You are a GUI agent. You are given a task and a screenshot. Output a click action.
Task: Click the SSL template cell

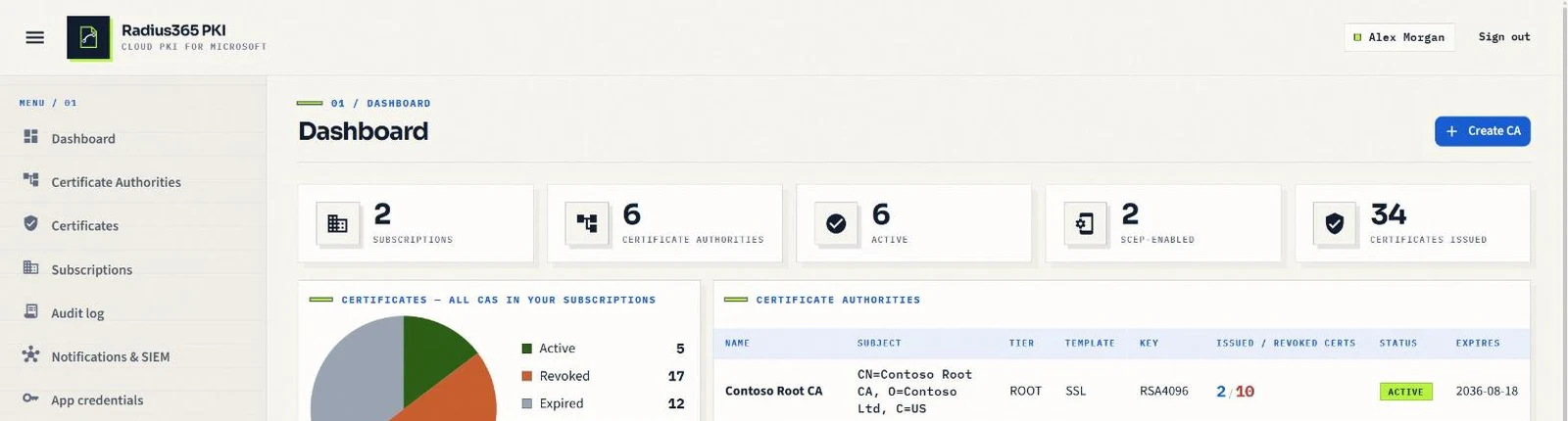[1076, 391]
